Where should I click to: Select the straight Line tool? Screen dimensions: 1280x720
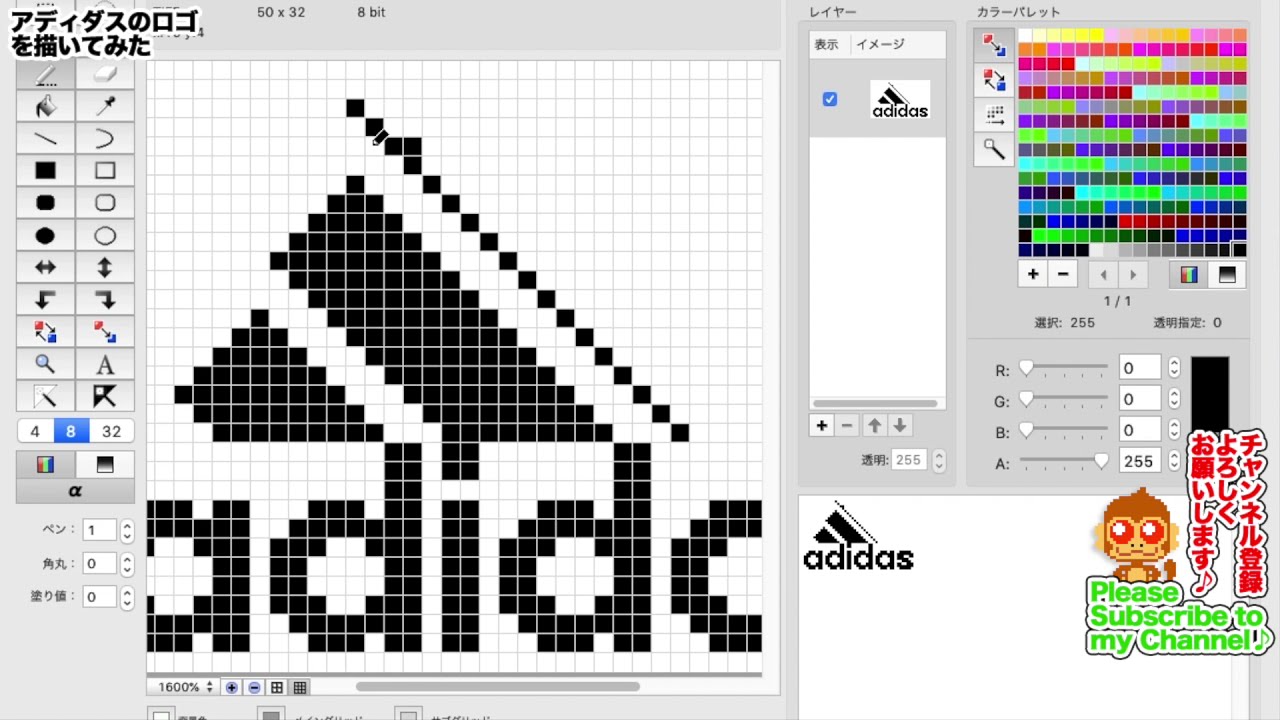point(45,139)
